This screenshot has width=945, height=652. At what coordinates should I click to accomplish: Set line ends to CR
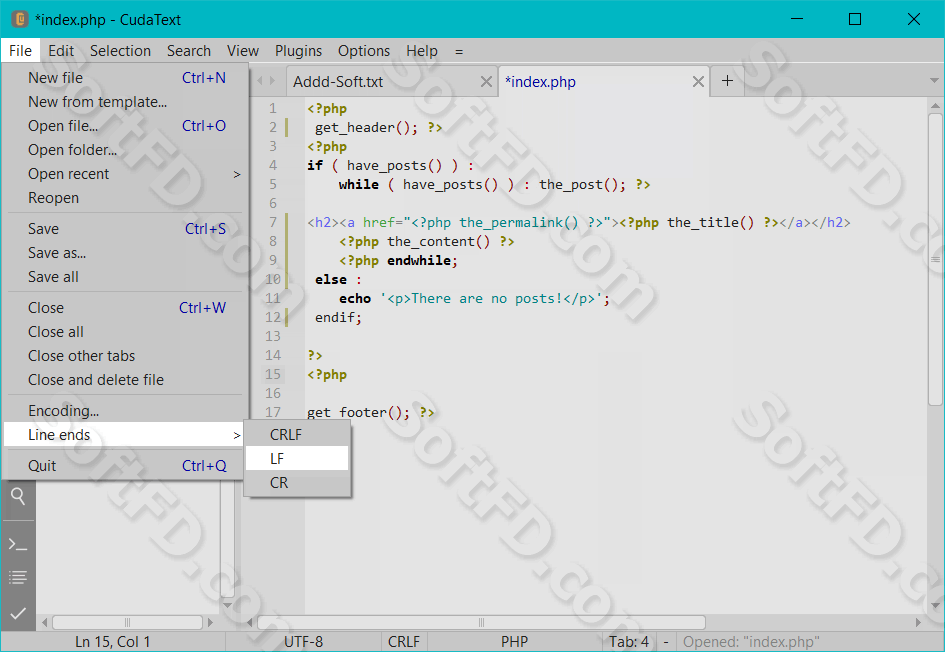[x=297, y=483]
